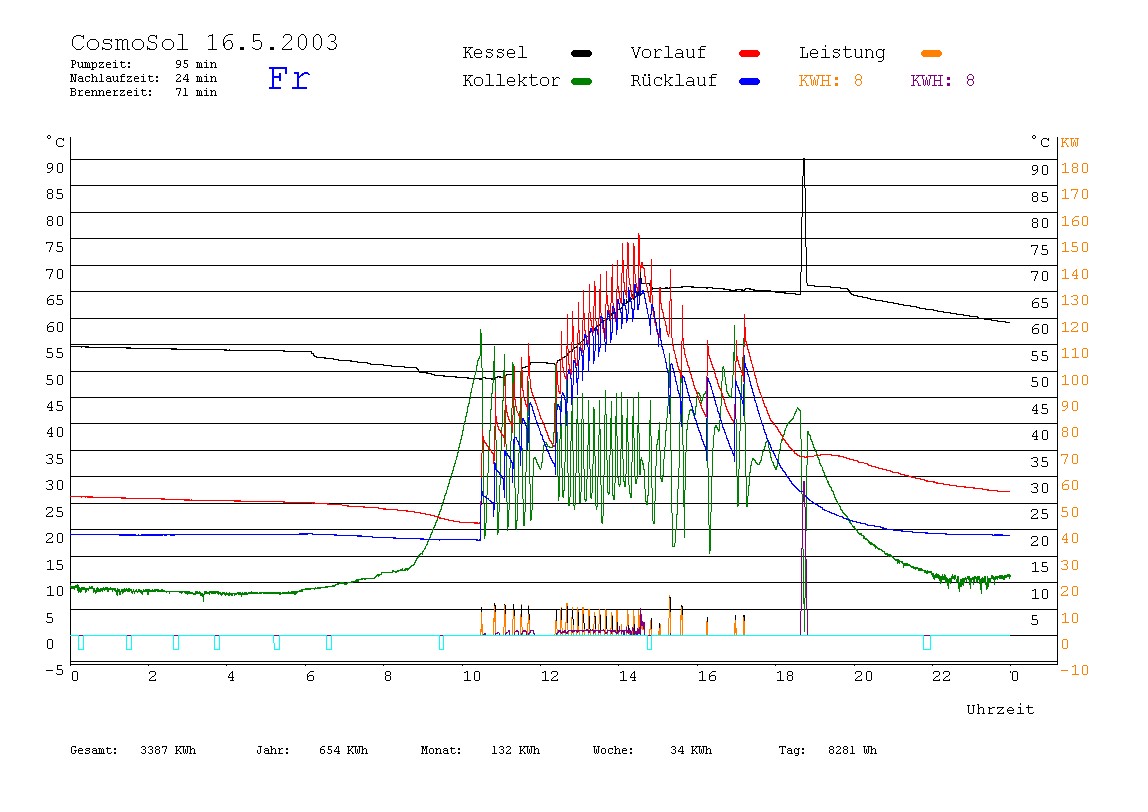Click the Uhrzeit axis title
Image resolution: width=1148 pixels, height=812 pixels.
pos(1000,709)
